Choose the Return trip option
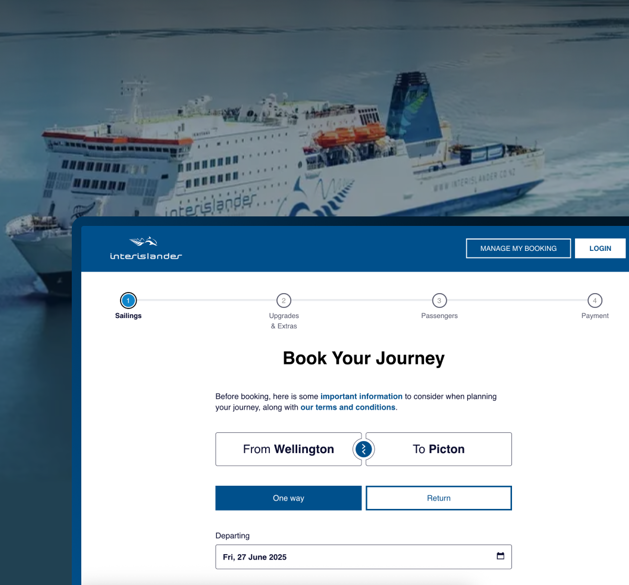The width and height of the screenshot is (629, 585). point(439,498)
